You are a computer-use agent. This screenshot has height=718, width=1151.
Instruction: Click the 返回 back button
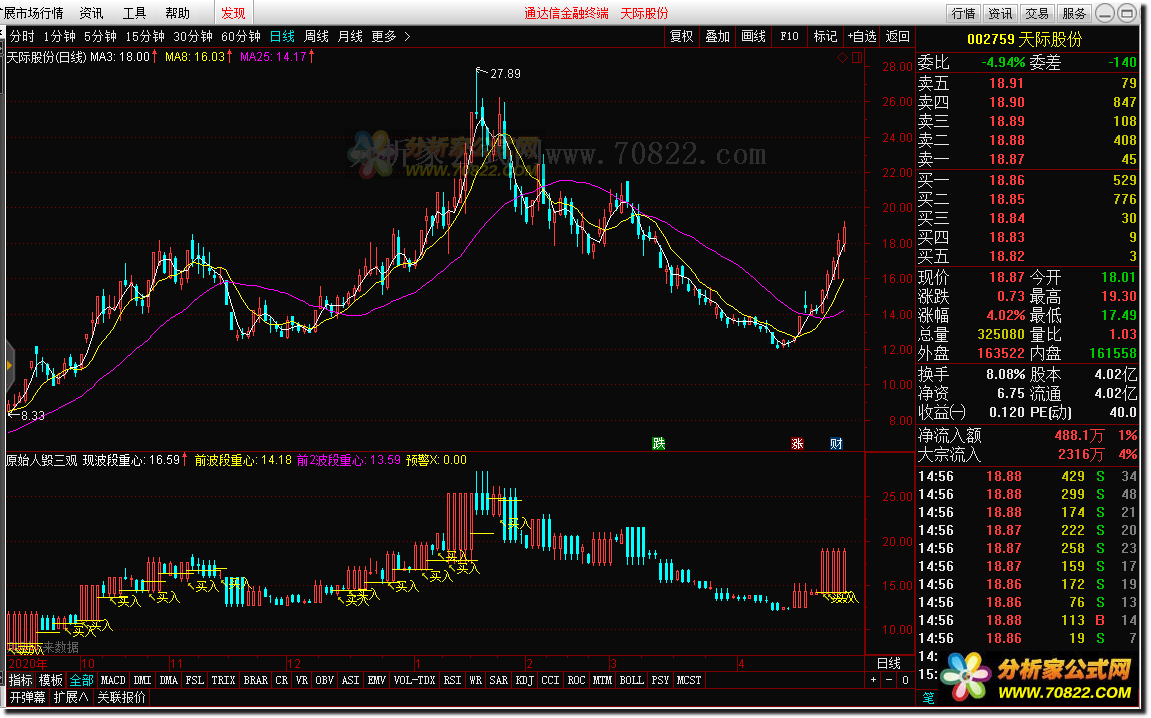pos(897,36)
